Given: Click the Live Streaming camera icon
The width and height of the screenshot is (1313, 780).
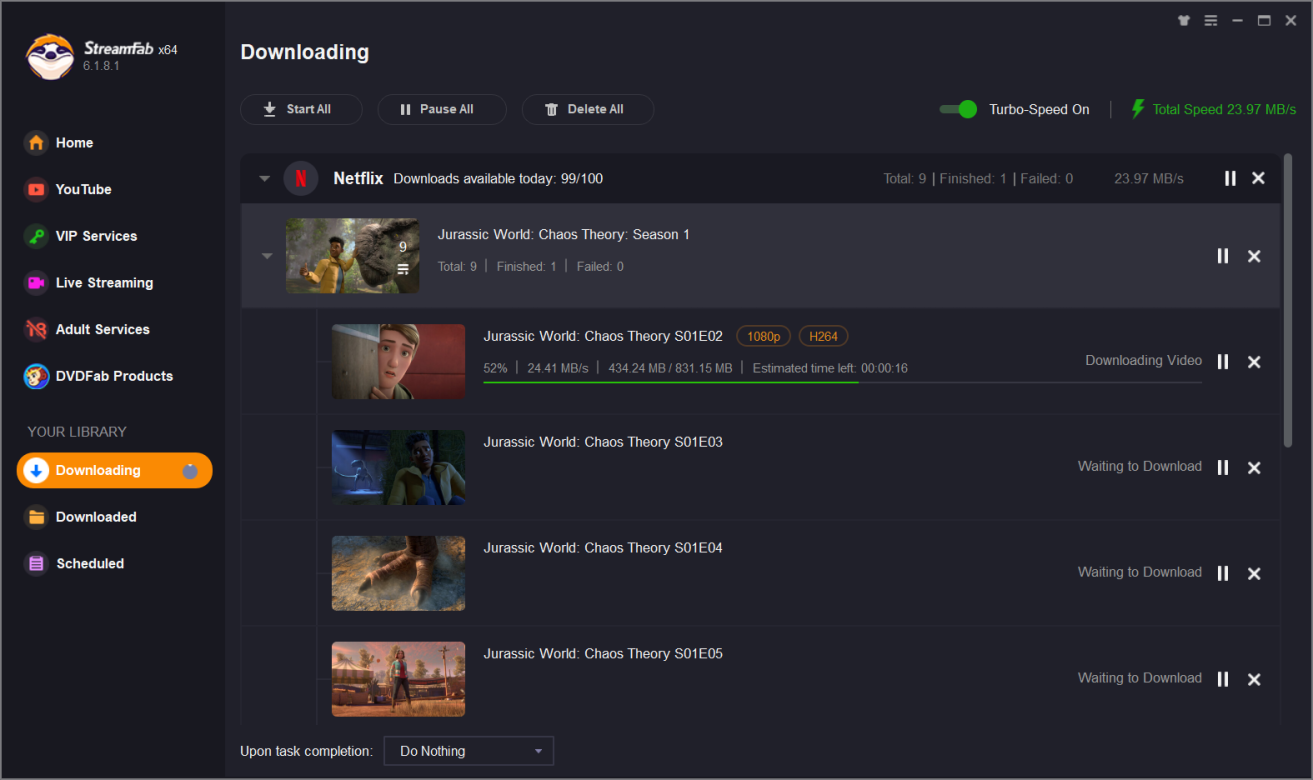Looking at the screenshot, I should [36, 283].
